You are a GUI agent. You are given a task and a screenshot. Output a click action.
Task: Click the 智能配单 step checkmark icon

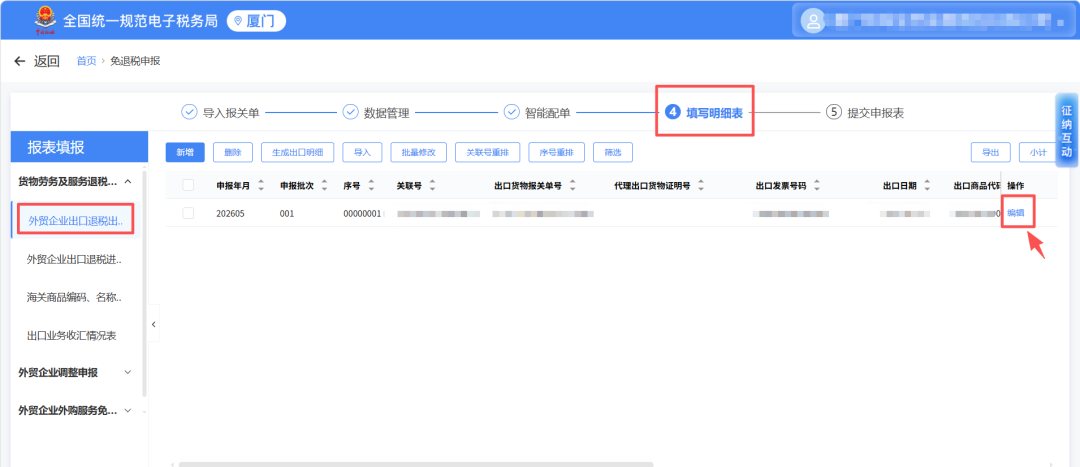(x=511, y=112)
